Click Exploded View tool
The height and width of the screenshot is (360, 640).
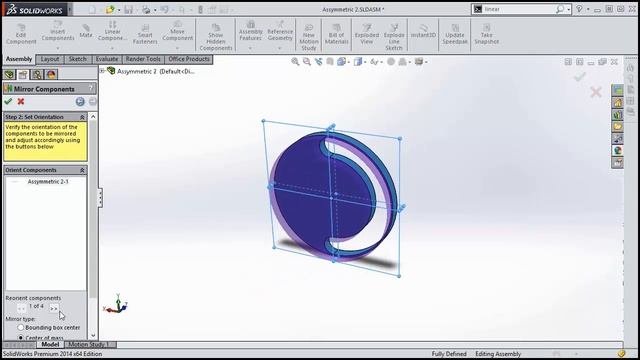click(x=367, y=34)
